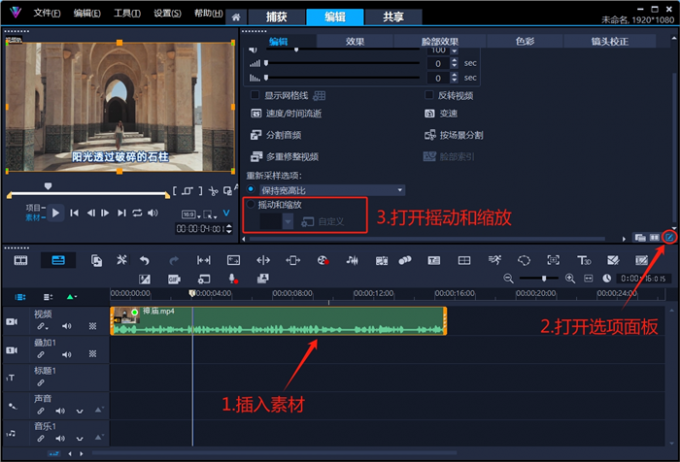Jump to end of preview

point(122,213)
